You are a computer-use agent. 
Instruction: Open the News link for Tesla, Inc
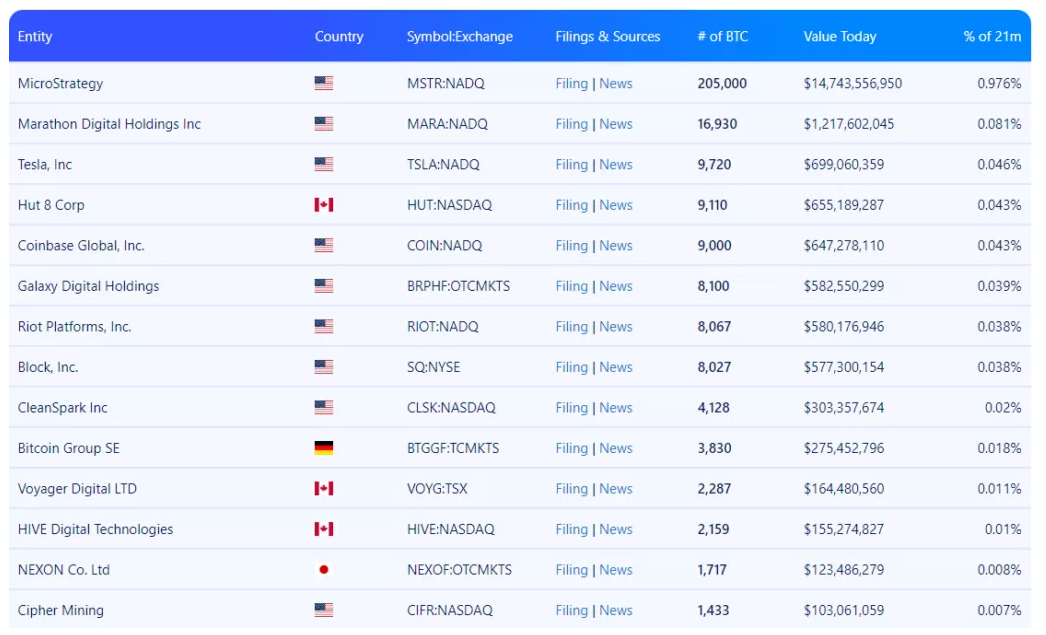coord(616,165)
